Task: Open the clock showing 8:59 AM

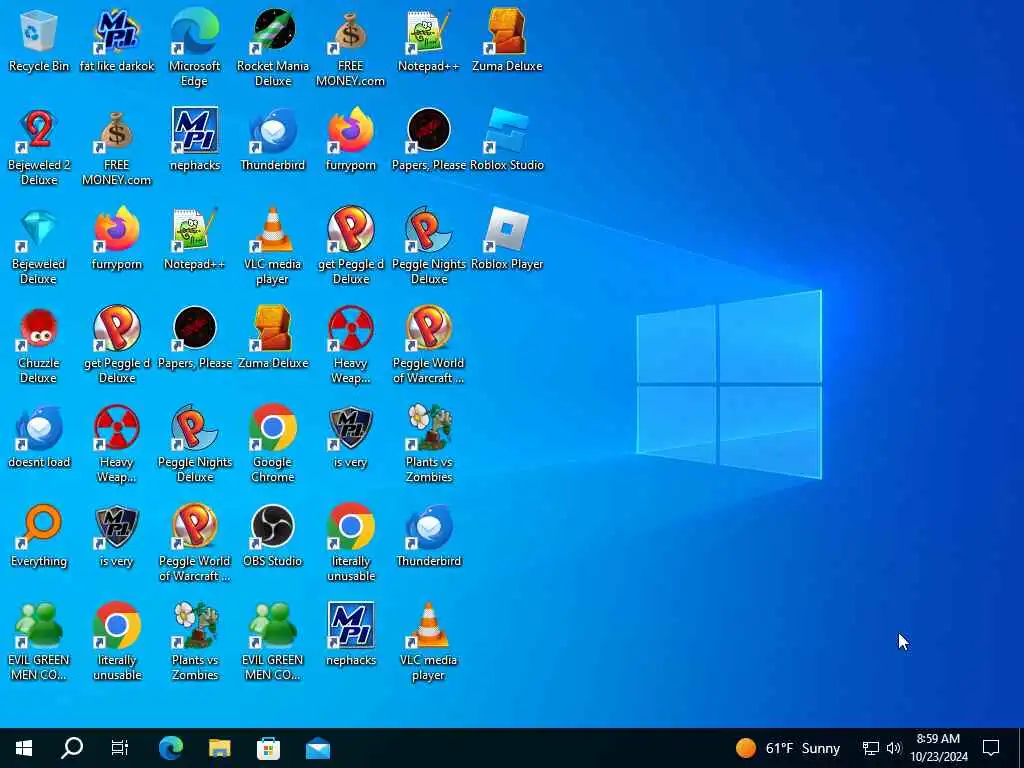Action: (938, 748)
